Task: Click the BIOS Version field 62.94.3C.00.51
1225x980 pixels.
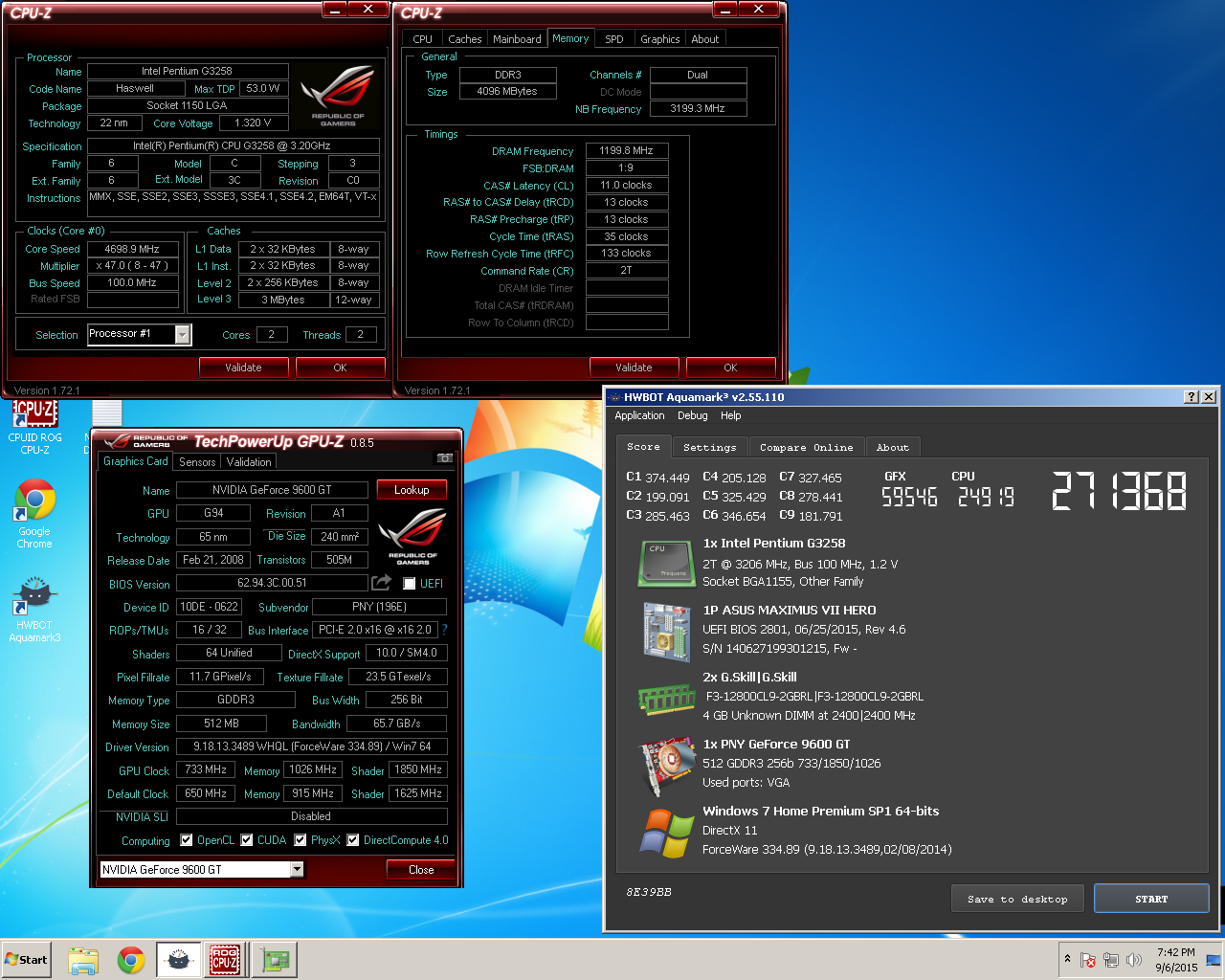Action: (x=272, y=583)
